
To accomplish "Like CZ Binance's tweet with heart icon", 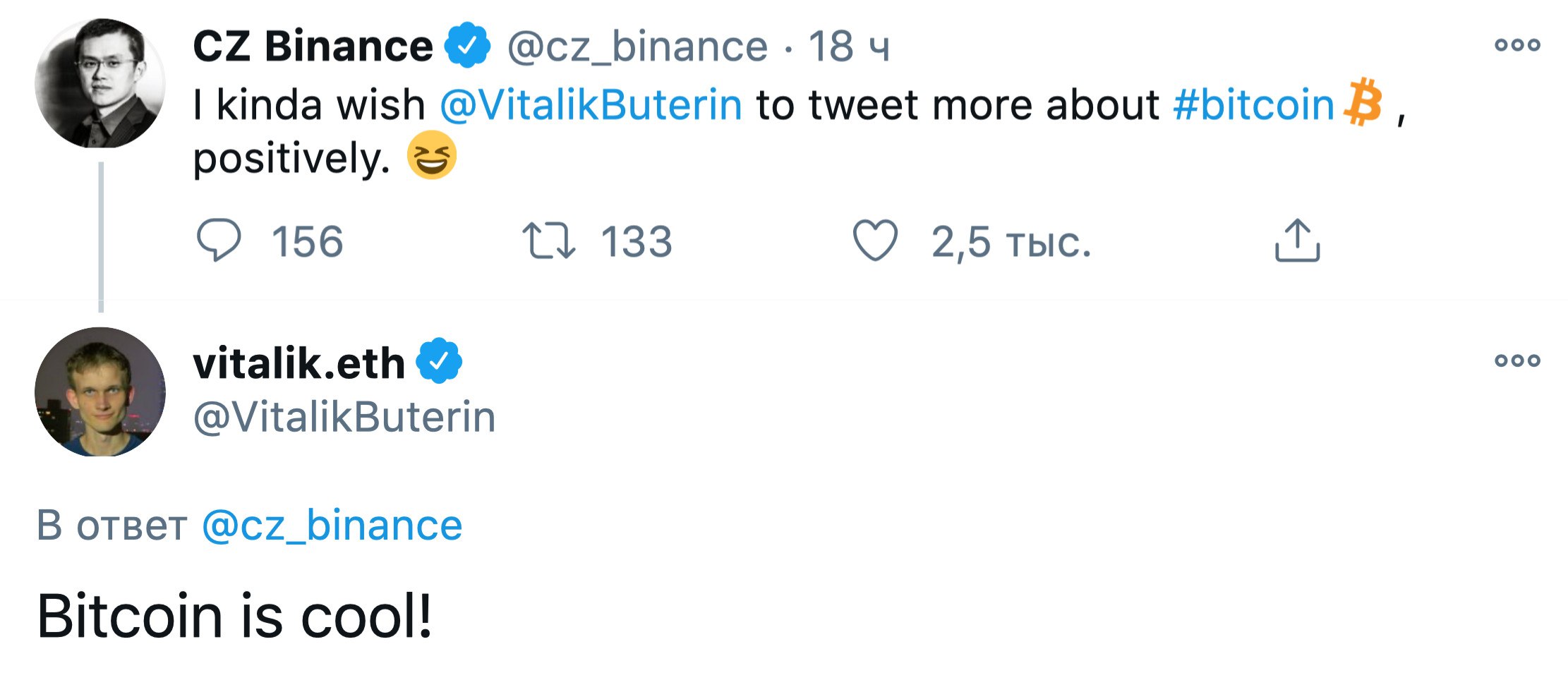I will (x=875, y=241).
